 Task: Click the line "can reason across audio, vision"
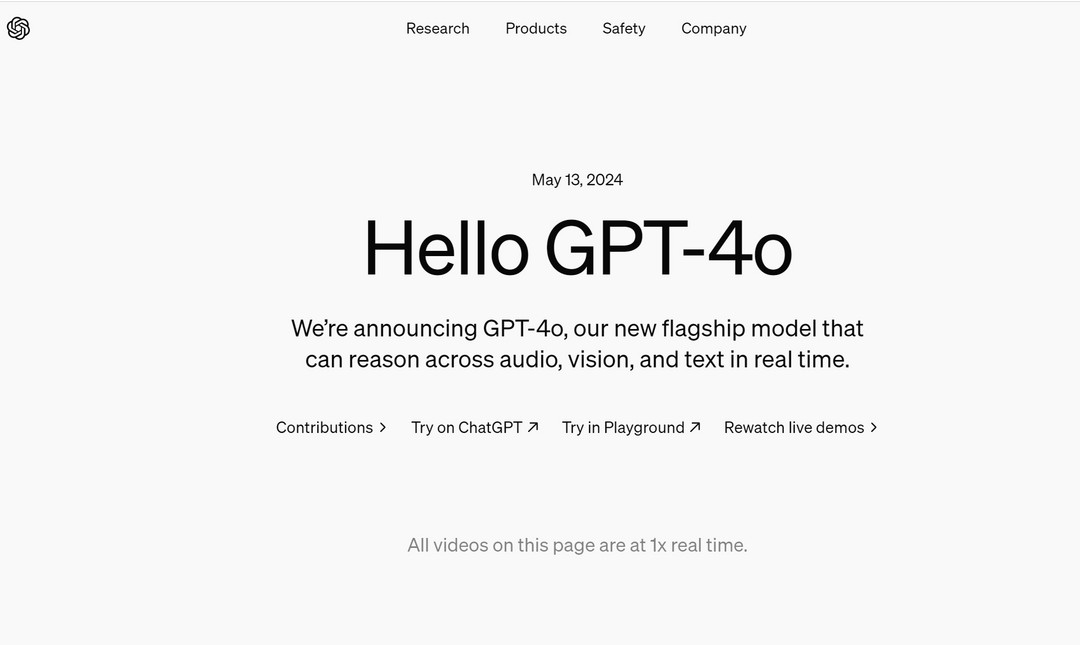pos(470,360)
